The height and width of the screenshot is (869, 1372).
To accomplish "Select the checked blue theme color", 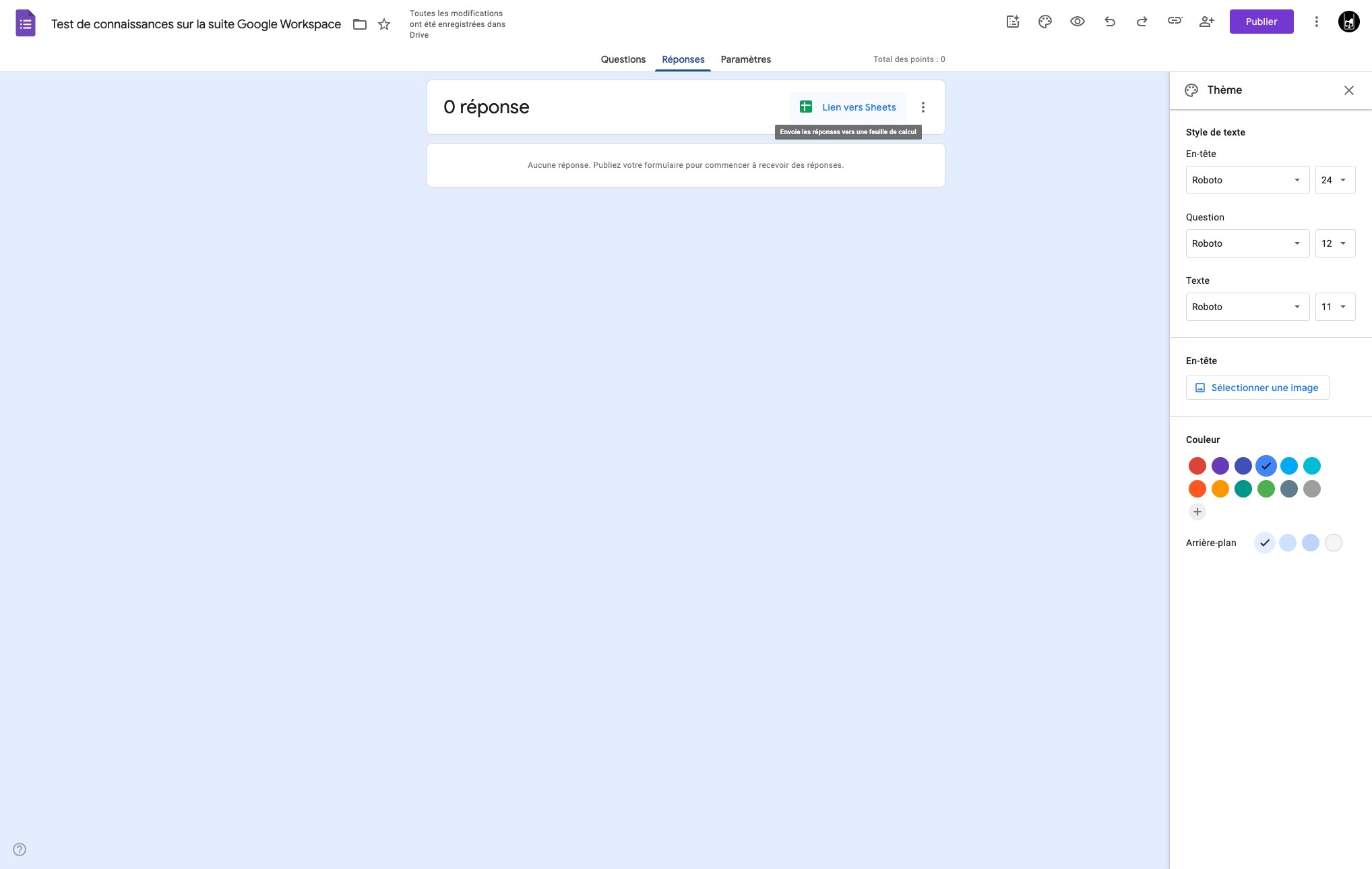I will tap(1266, 466).
